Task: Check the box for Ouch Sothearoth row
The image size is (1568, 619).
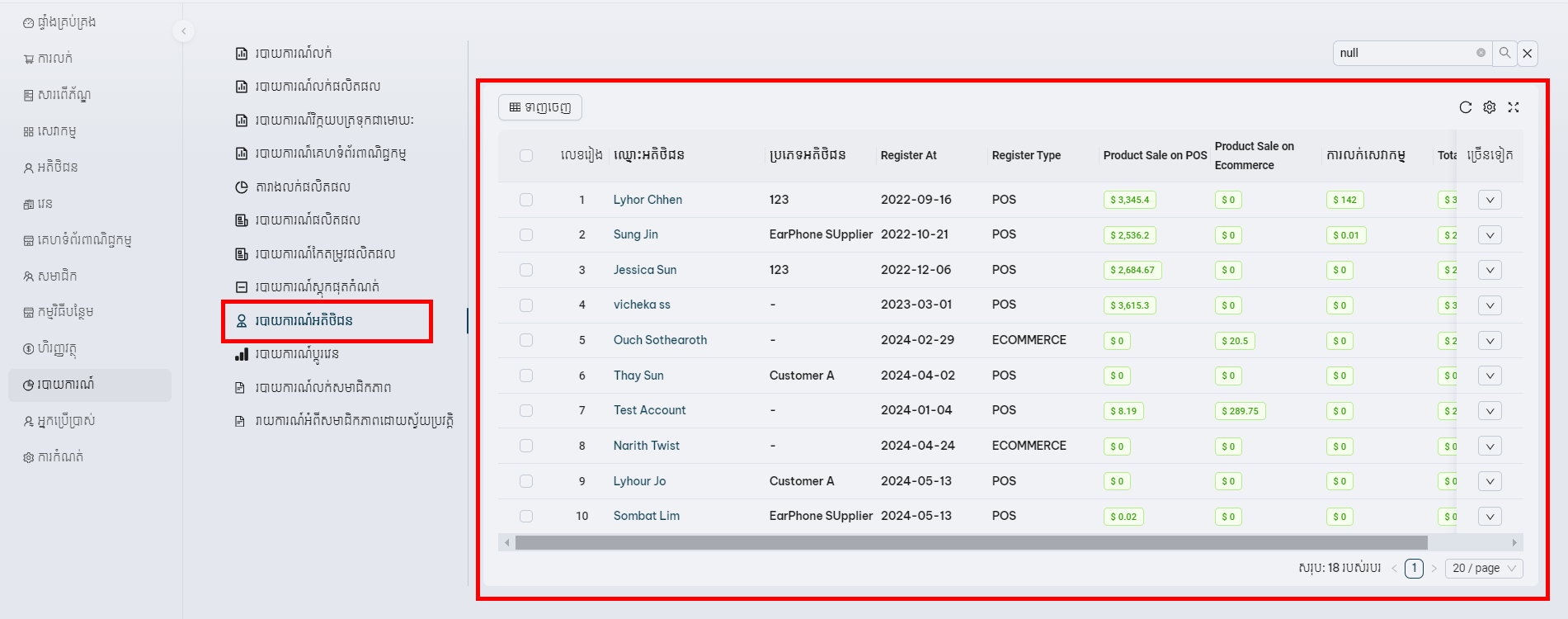Action: coord(526,340)
